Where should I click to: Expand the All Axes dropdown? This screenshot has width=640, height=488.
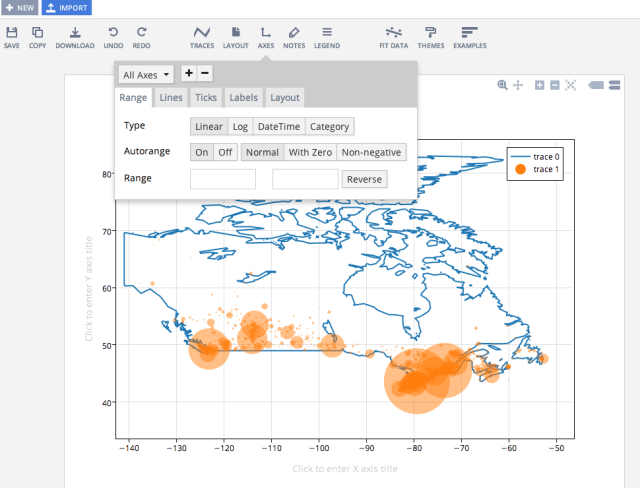tap(146, 74)
